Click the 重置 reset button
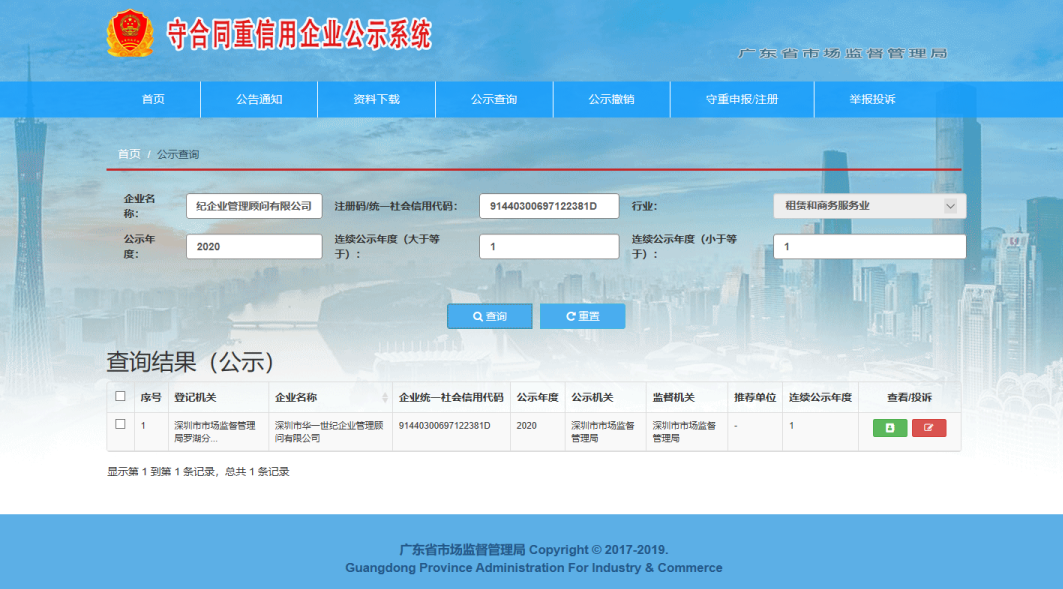1063x589 pixels. [x=582, y=316]
